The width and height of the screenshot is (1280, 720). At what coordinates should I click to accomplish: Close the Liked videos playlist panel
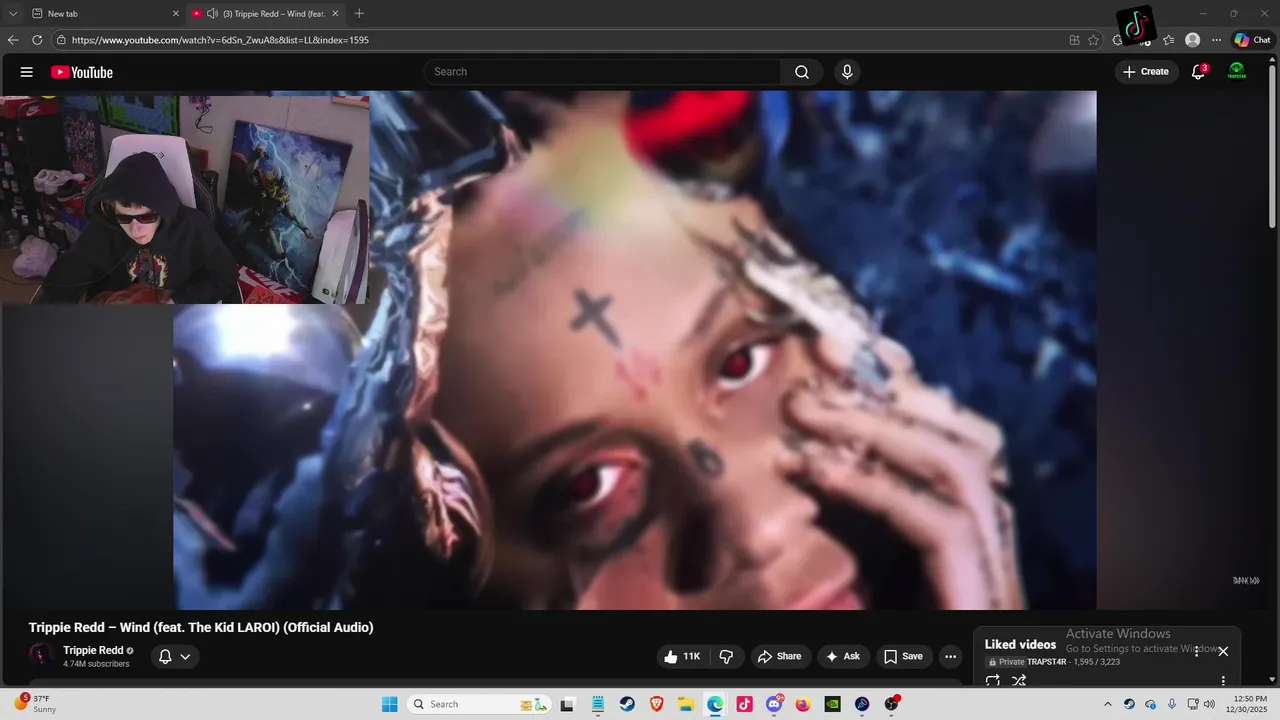pos(1223,651)
